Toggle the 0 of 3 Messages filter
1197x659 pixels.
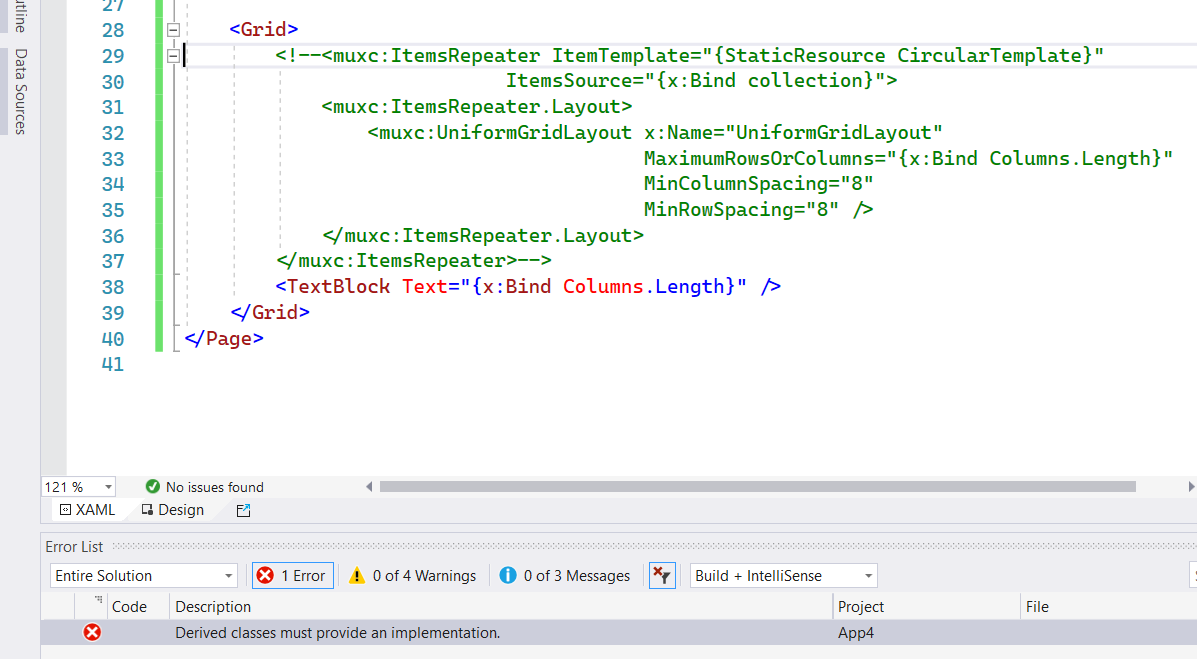pyautogui.click(x=563, y=575)
